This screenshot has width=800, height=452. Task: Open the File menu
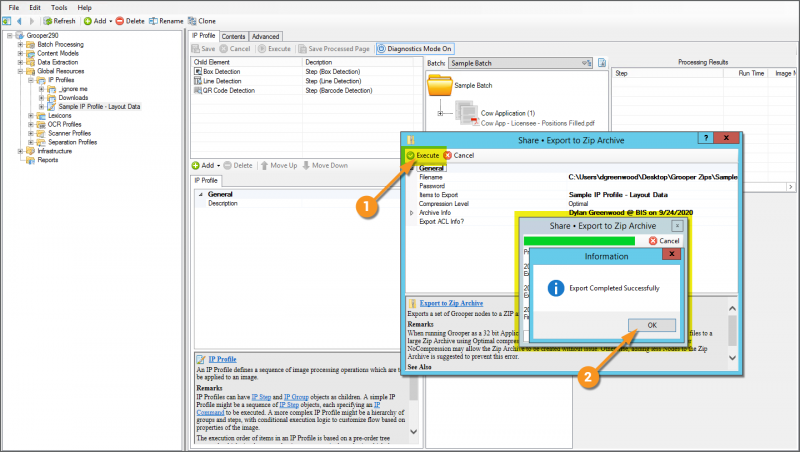(14, 8)
